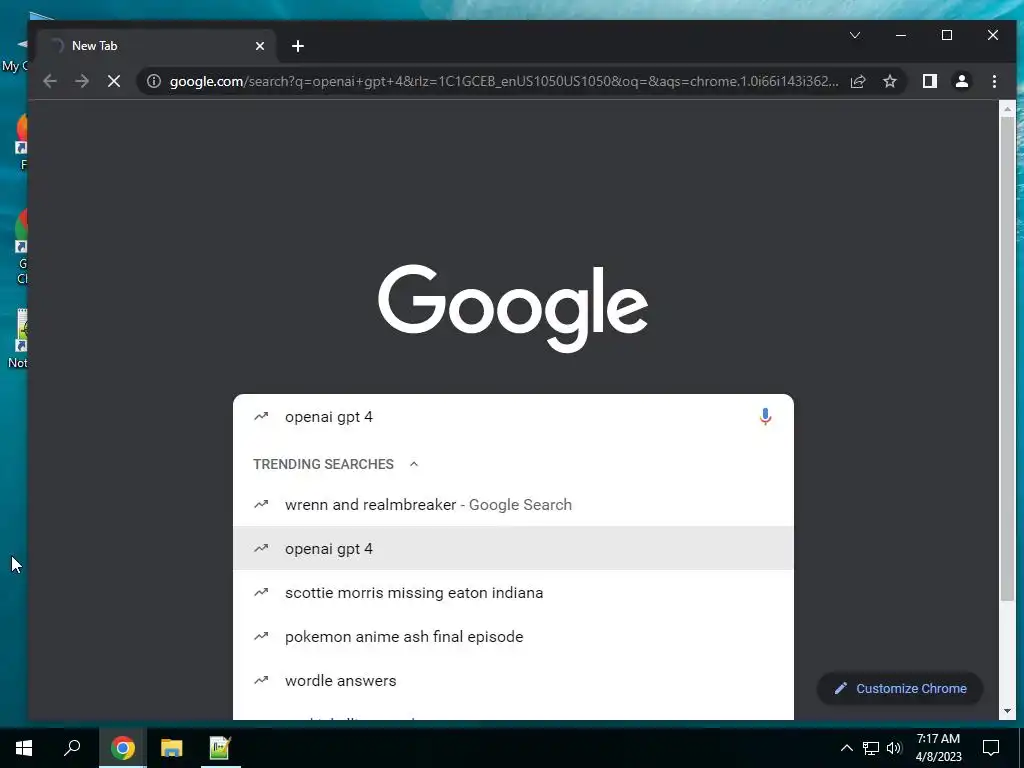The width and height of the screenshot is (1024, 768).
Task: Close the New Tab tab
Action: point(260,46)
